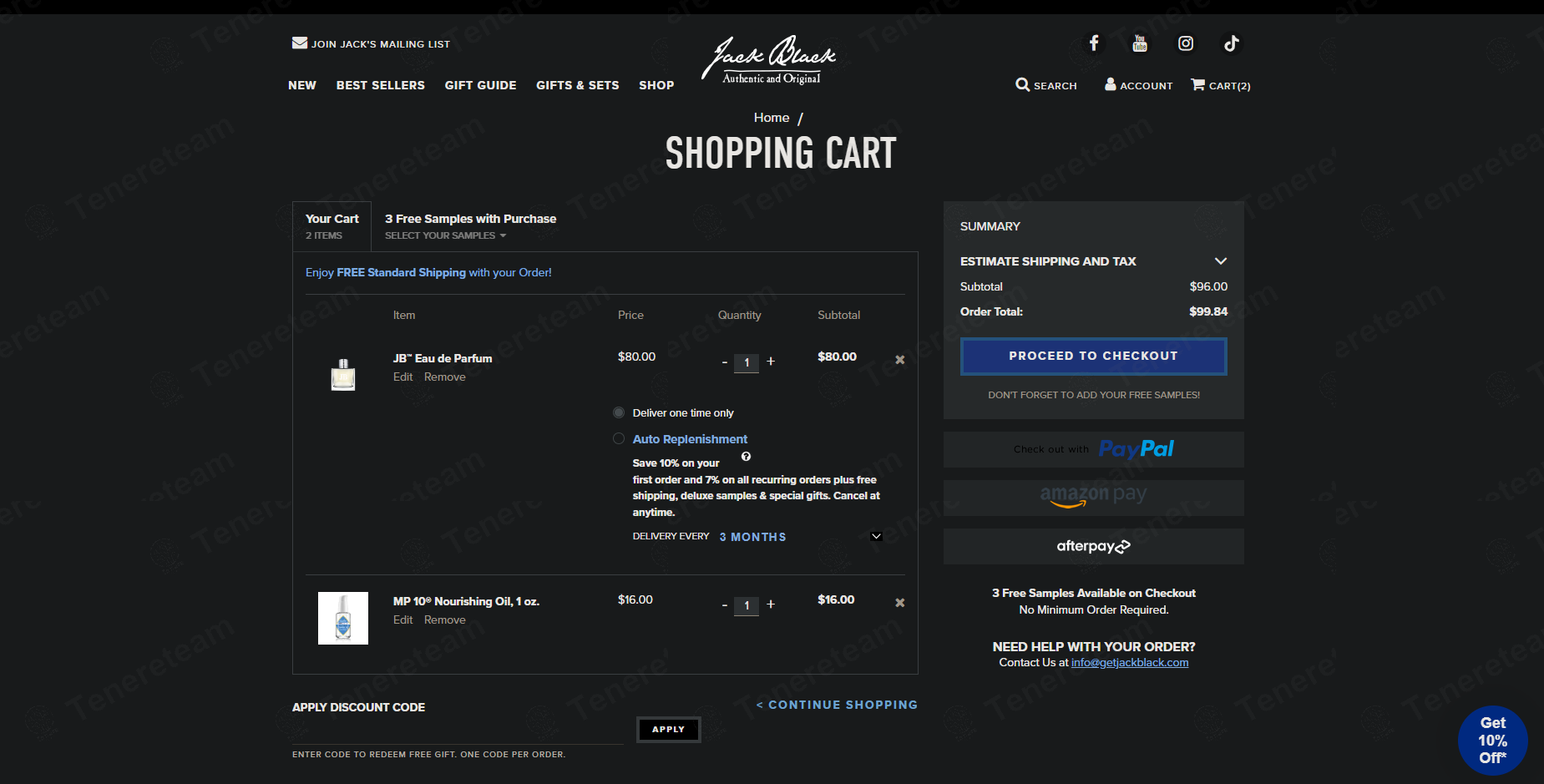Click the Order Total $99.84 value
The width and height of the screenshot is (1544, 784).
tap(1208, 311)
